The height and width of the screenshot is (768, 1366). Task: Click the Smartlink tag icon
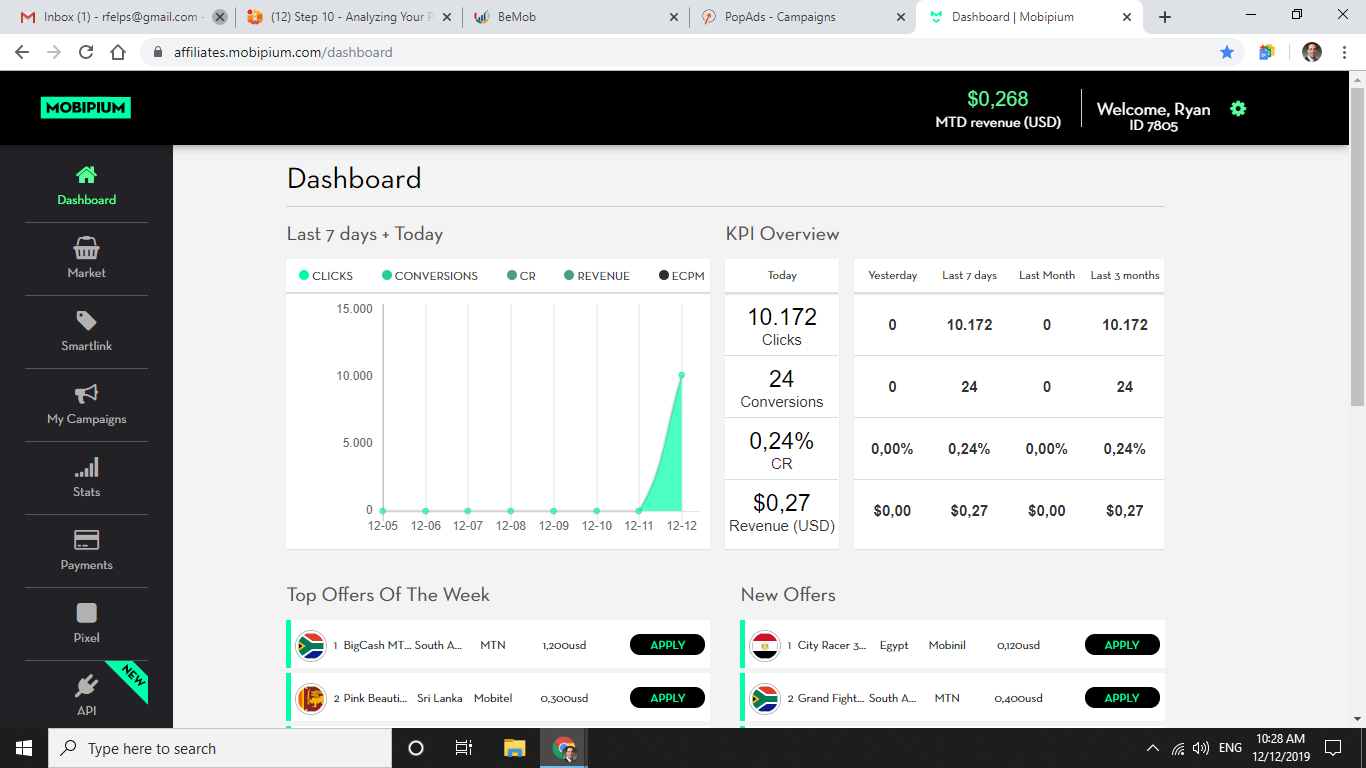coord(86,321)
